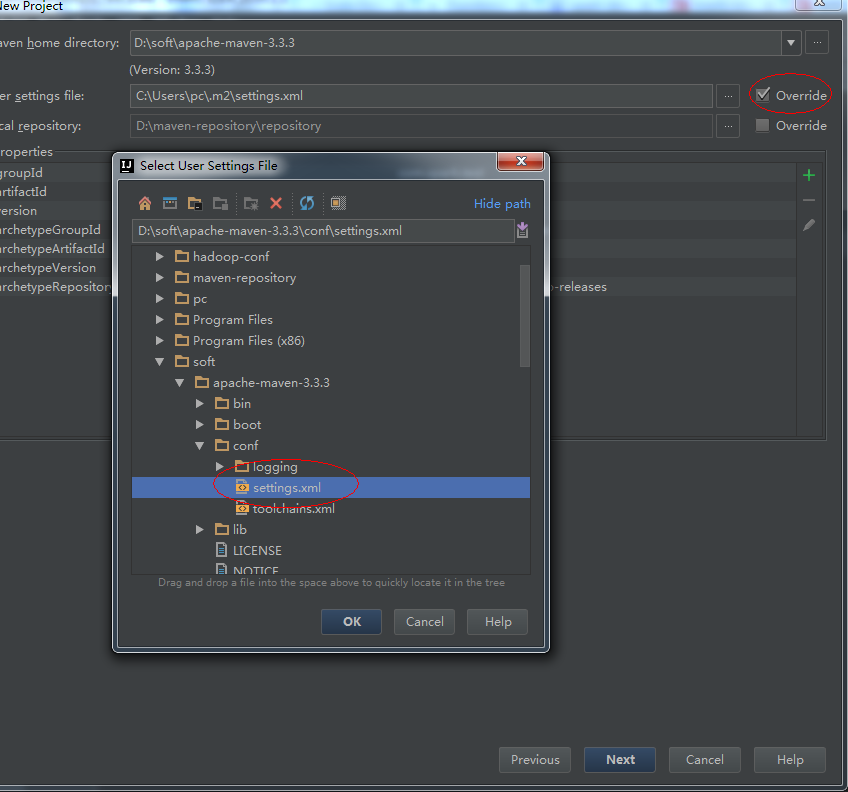Expand the hadoop-conf folder
The height and width of the screenshot is (792, 848).
(x=160, y=256)
